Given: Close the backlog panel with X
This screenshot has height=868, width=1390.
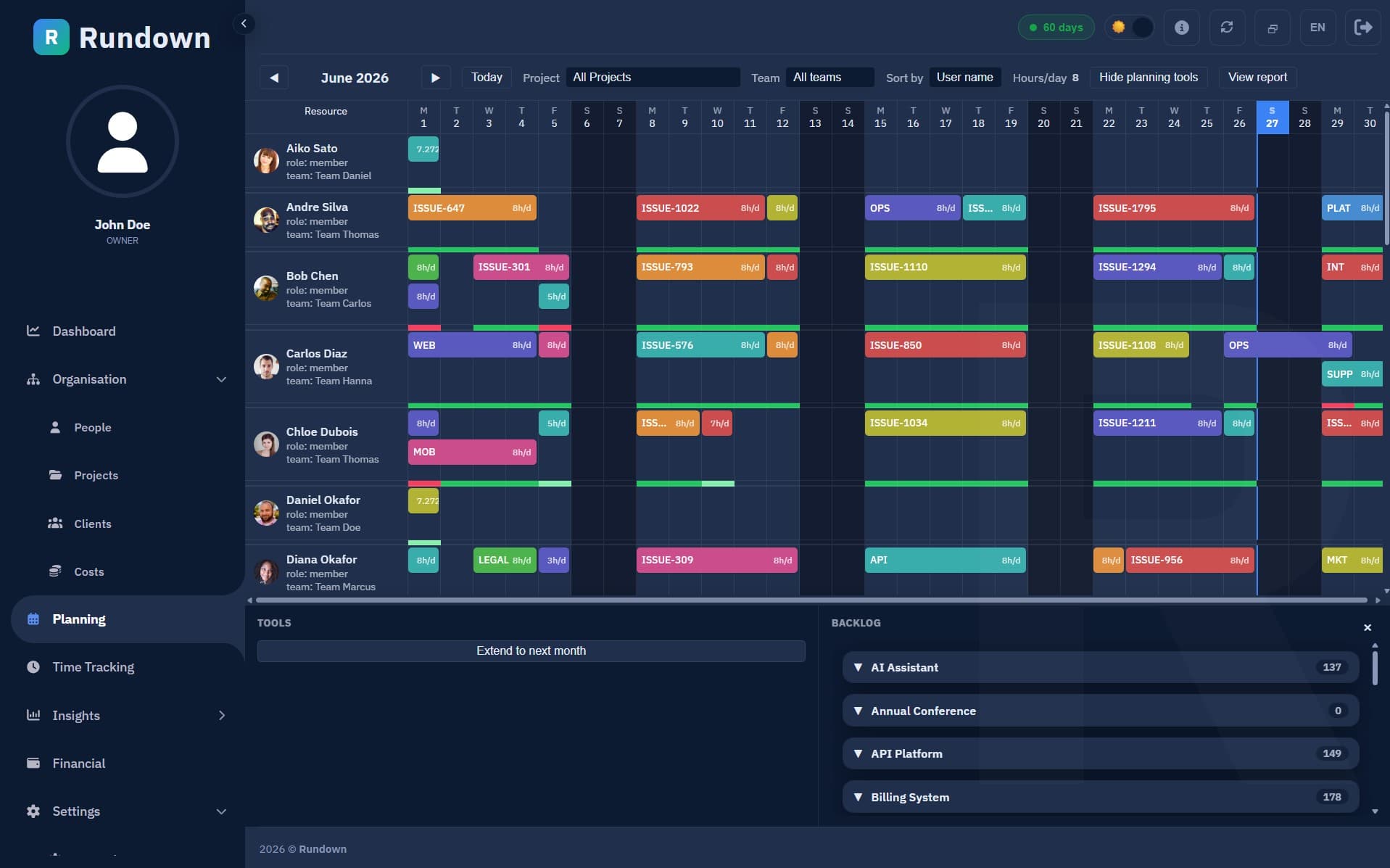Looking at the screenshot, I should 1368,628.
